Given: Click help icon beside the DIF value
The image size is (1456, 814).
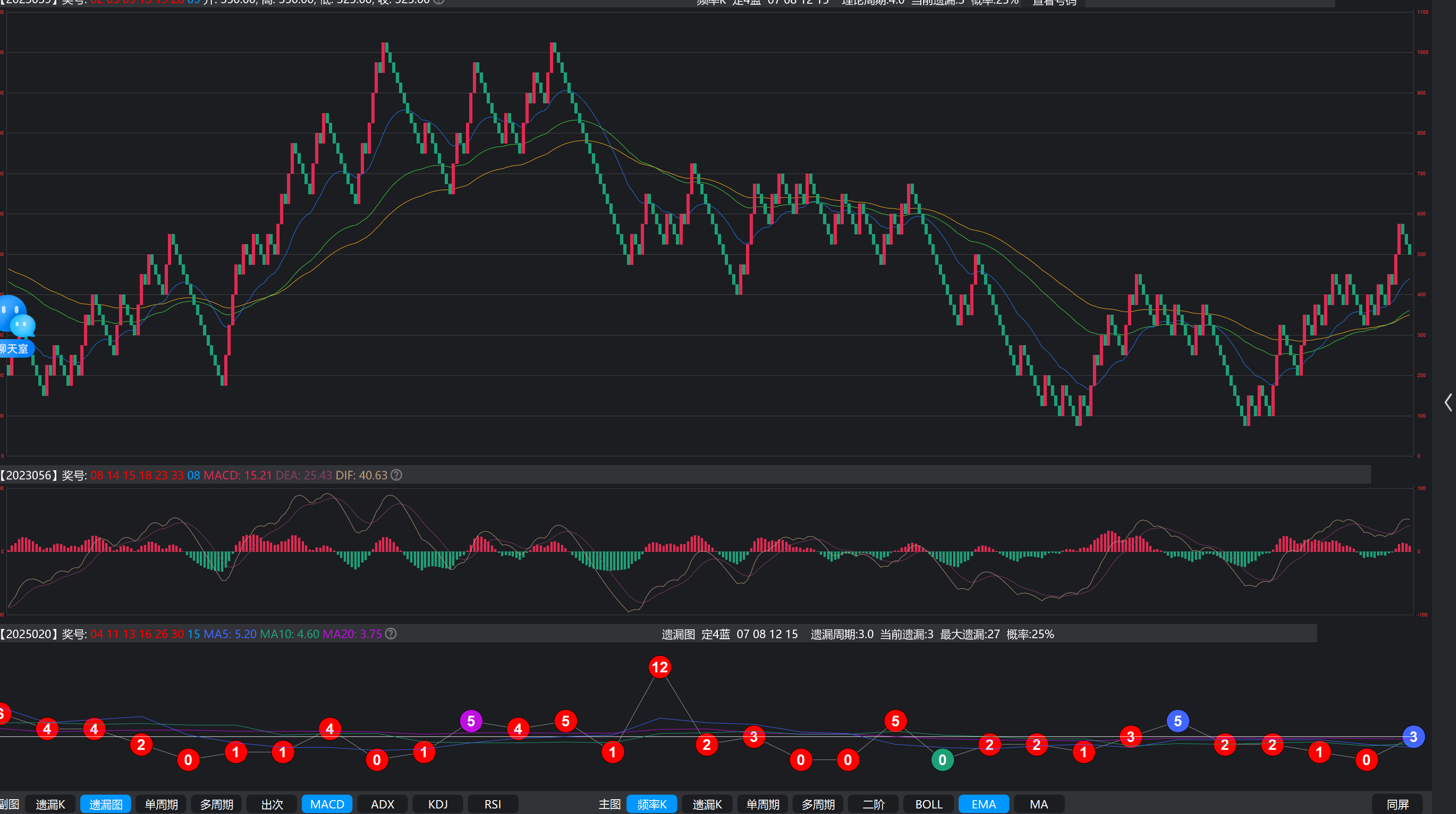Looking at the screenshot, I should 396,475.
